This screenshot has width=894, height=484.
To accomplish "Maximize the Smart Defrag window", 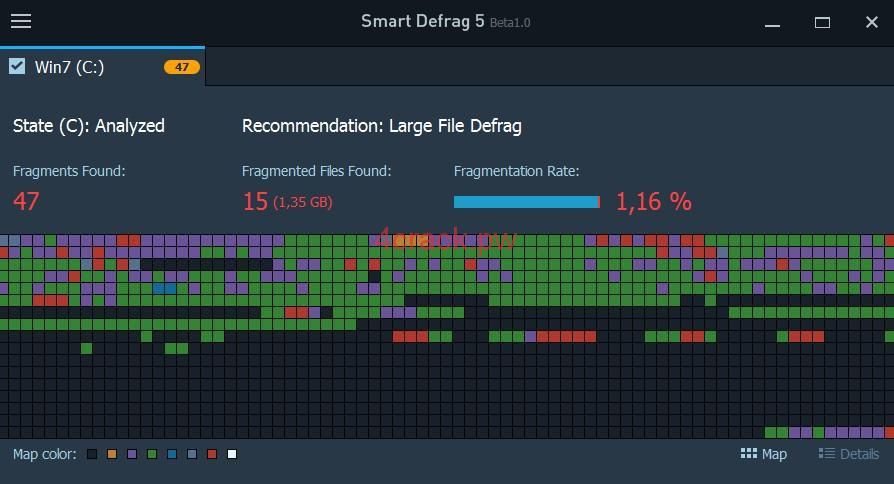I will point(822,22).
